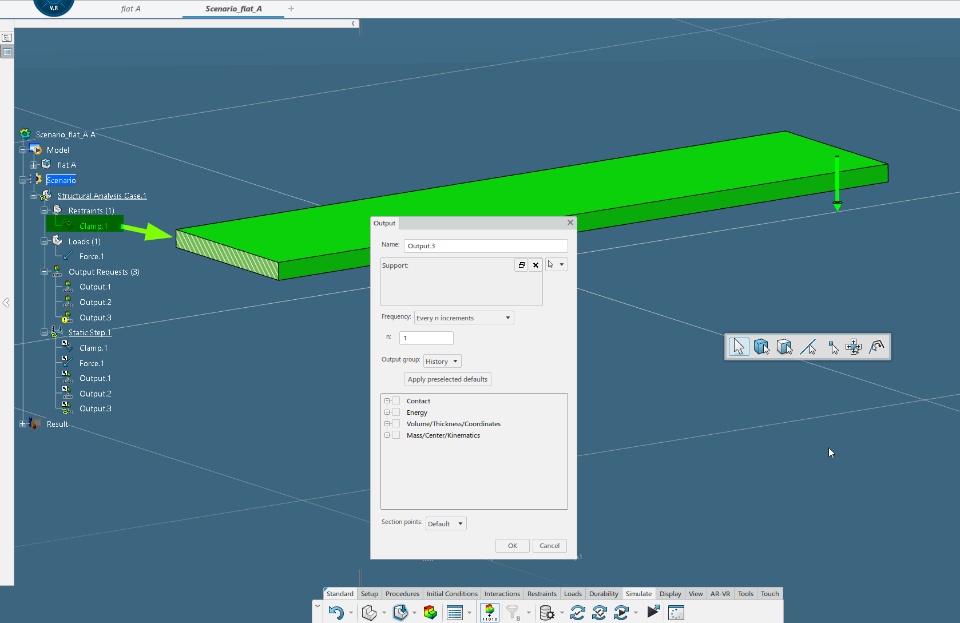Check the Volume/Thickness/Coordinates checkbox

396,423
